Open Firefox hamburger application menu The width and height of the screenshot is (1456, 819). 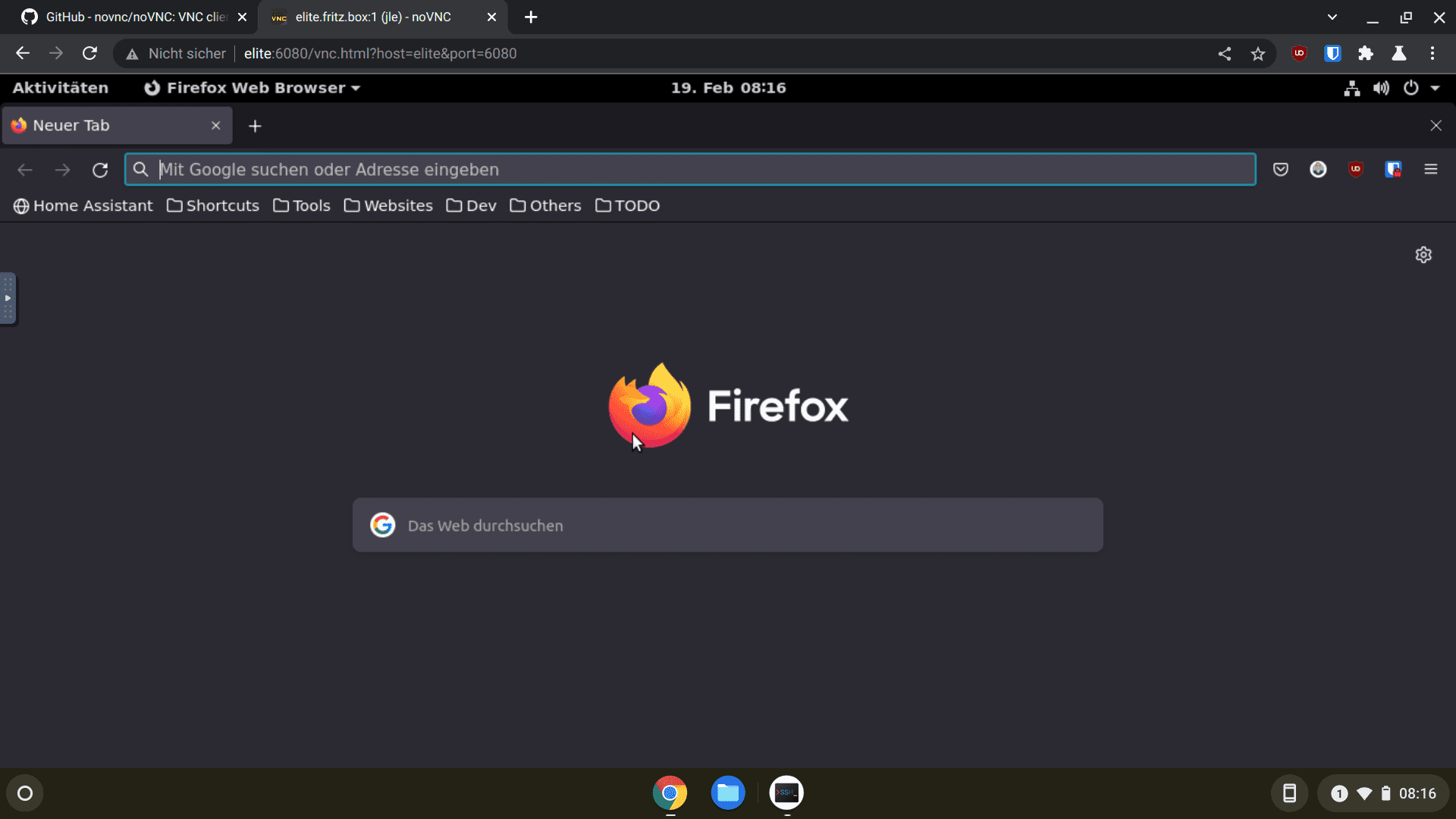[x=1430, y=169]
